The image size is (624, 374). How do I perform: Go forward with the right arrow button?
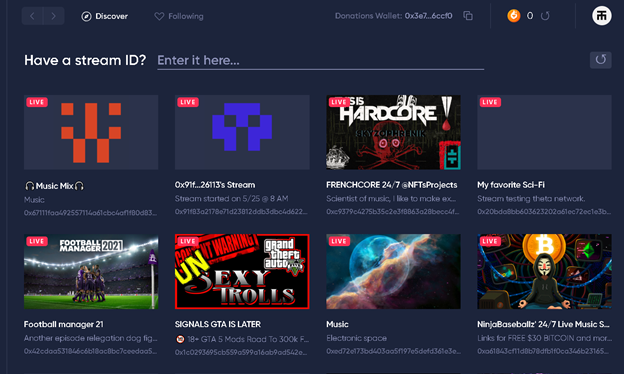click(x=54, y=16)
